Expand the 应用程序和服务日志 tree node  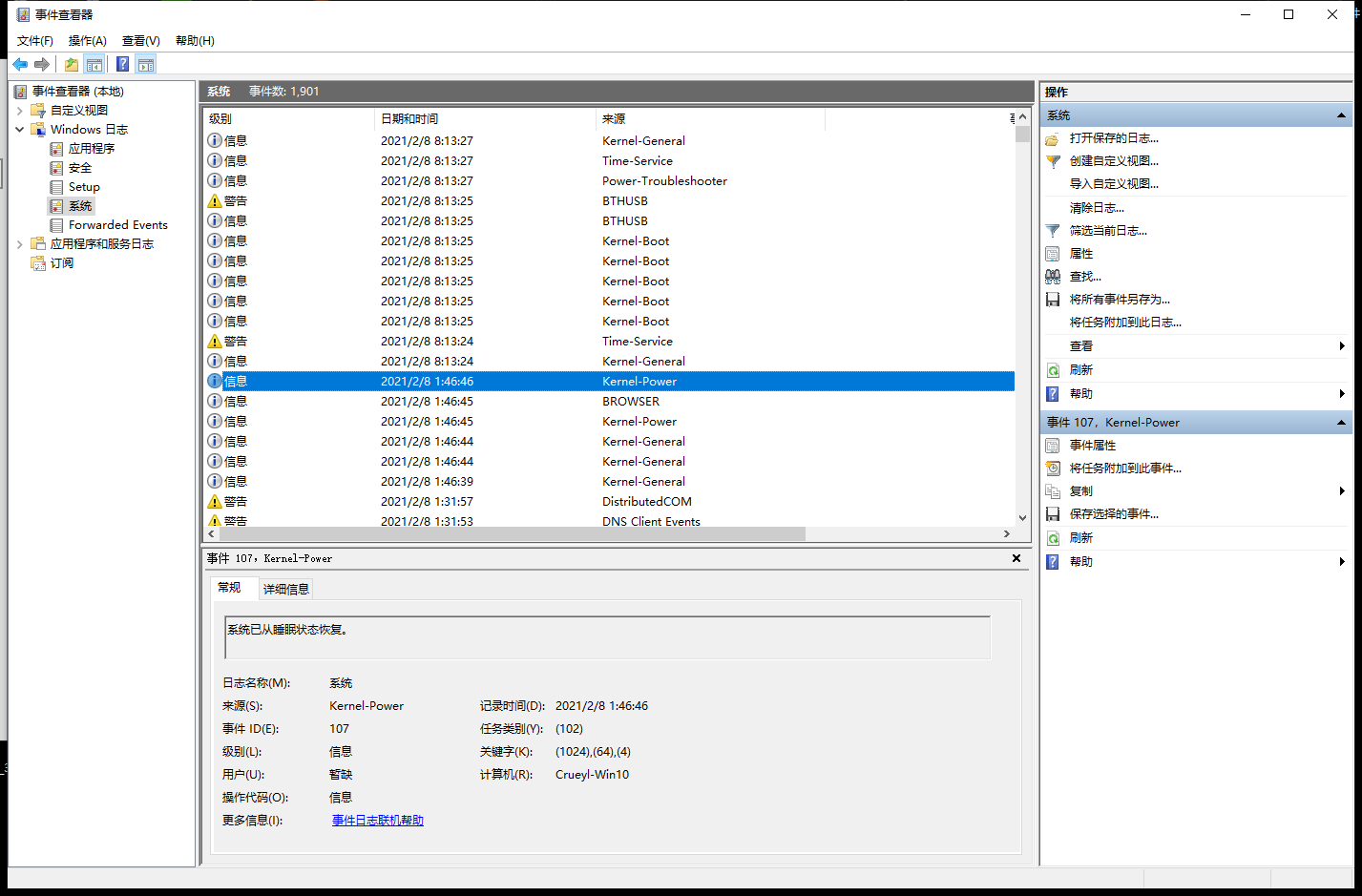[x=20, y=244]
